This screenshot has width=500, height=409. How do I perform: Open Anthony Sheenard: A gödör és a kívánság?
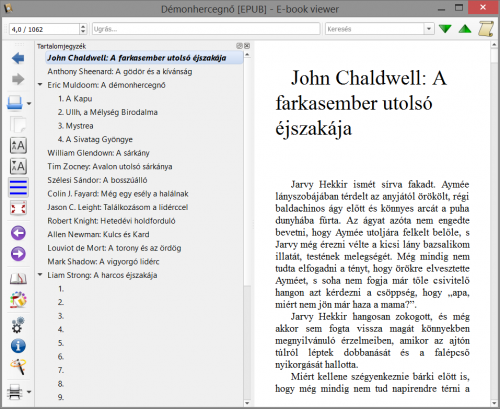click(x=119, y=71)
